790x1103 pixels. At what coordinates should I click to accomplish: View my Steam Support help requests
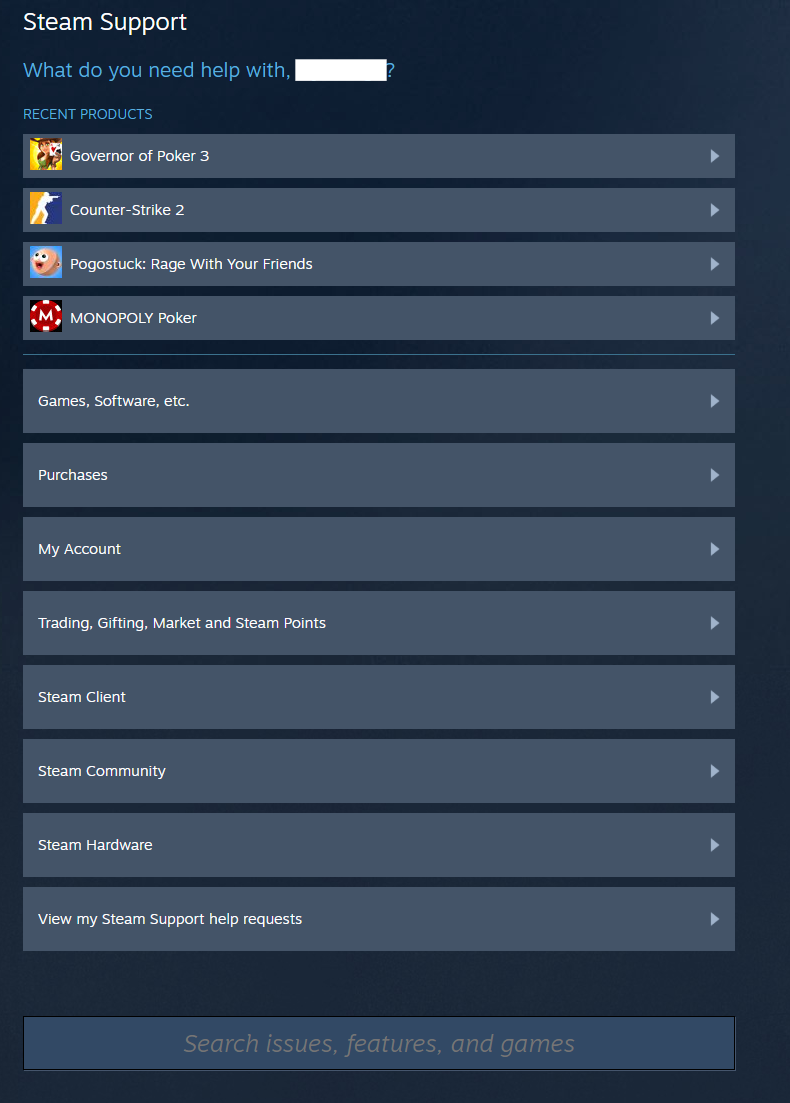pos(378,918)
